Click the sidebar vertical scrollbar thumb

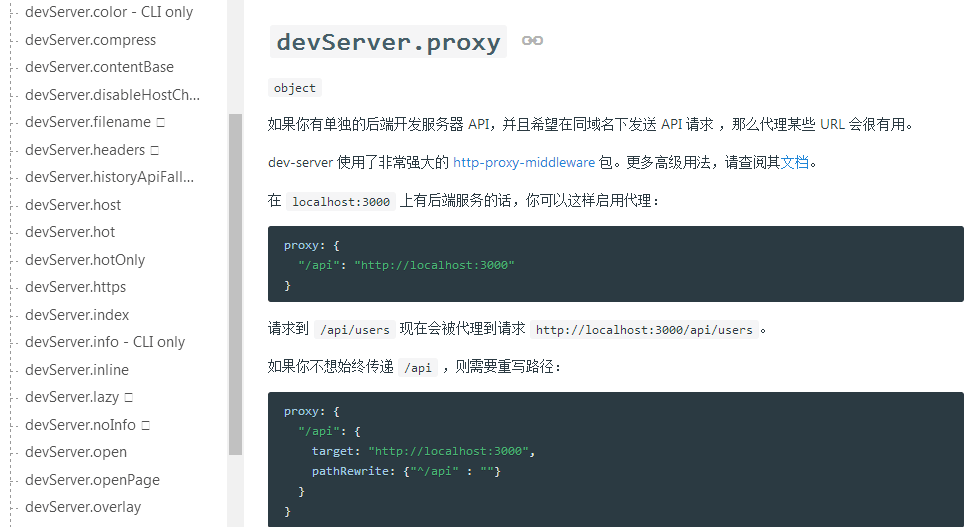pyautogui.click(x=235, y=285)
